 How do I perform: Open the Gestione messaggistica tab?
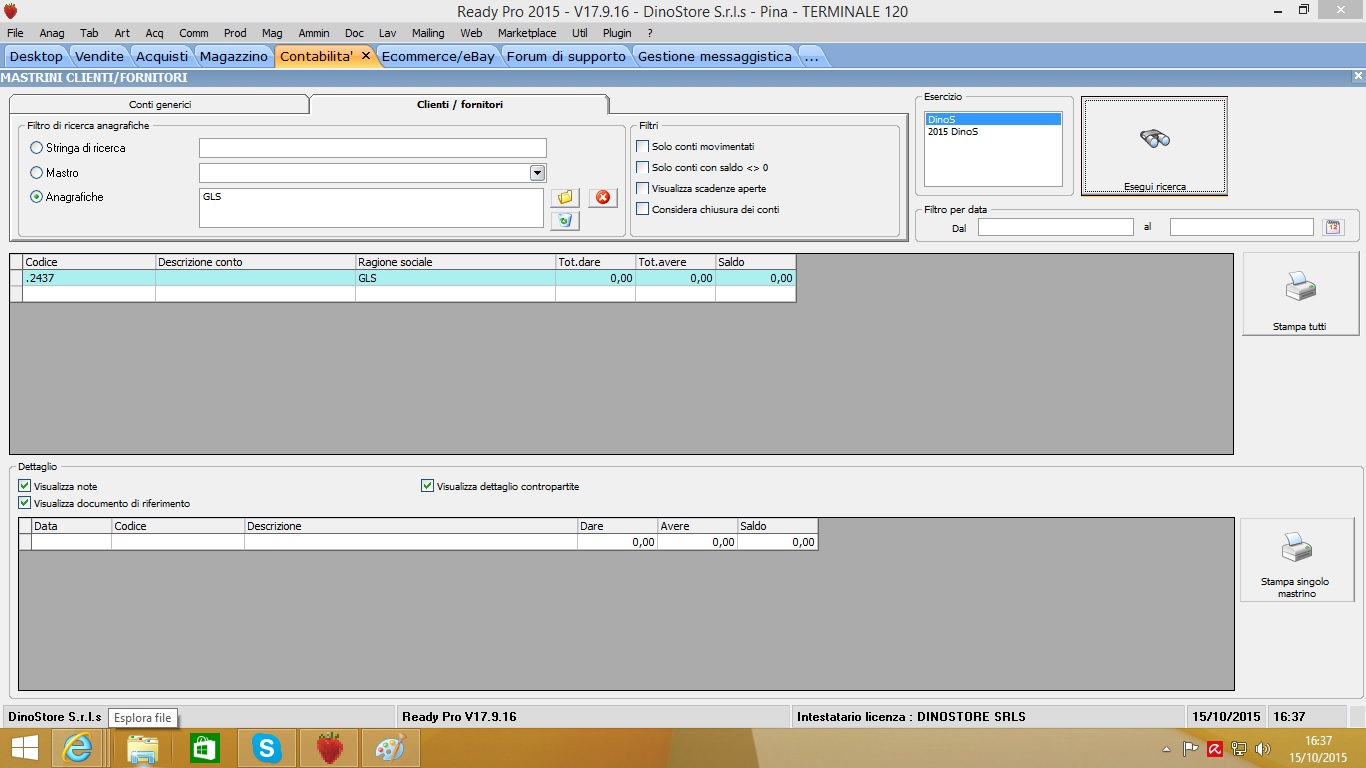714,56
